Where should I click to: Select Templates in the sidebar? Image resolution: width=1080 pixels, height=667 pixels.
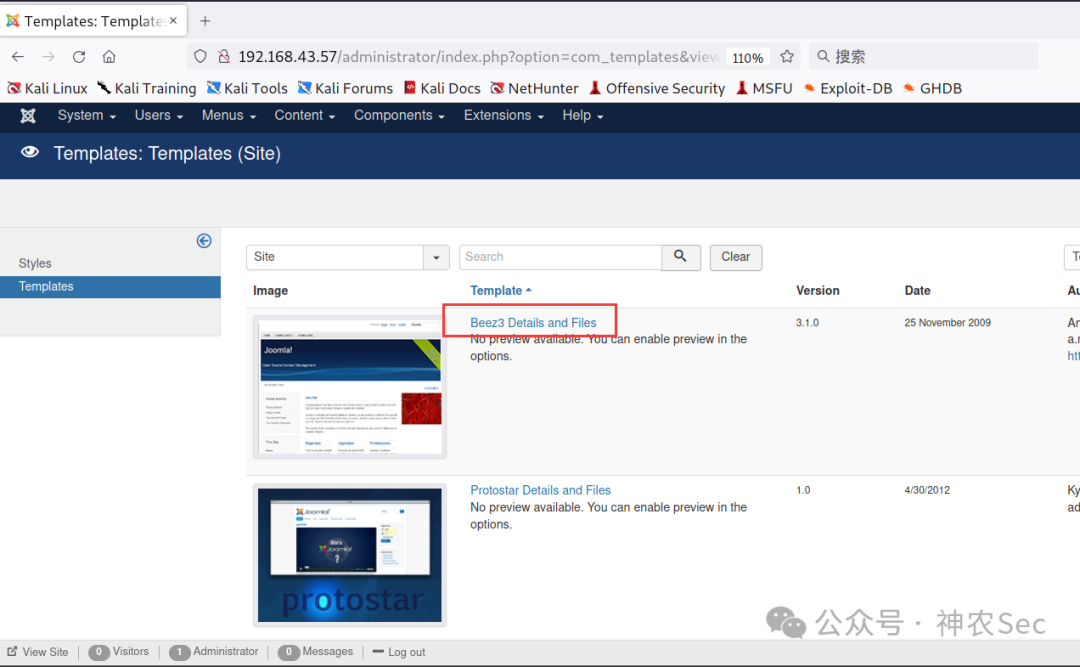tap(110, 287)
